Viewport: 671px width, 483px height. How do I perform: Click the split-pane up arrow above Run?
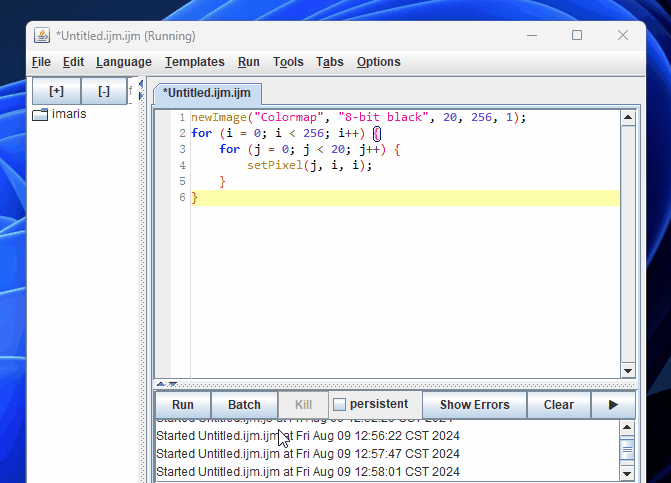(x=160, y=384)
